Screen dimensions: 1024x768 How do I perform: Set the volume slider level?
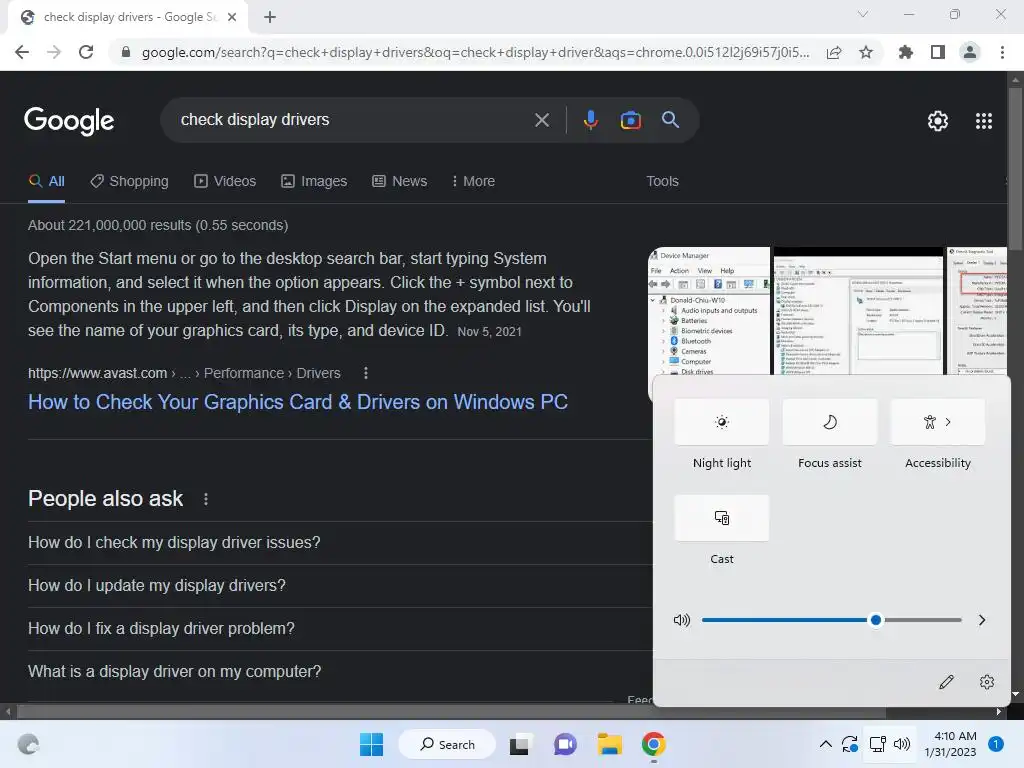tap(831, 620)
